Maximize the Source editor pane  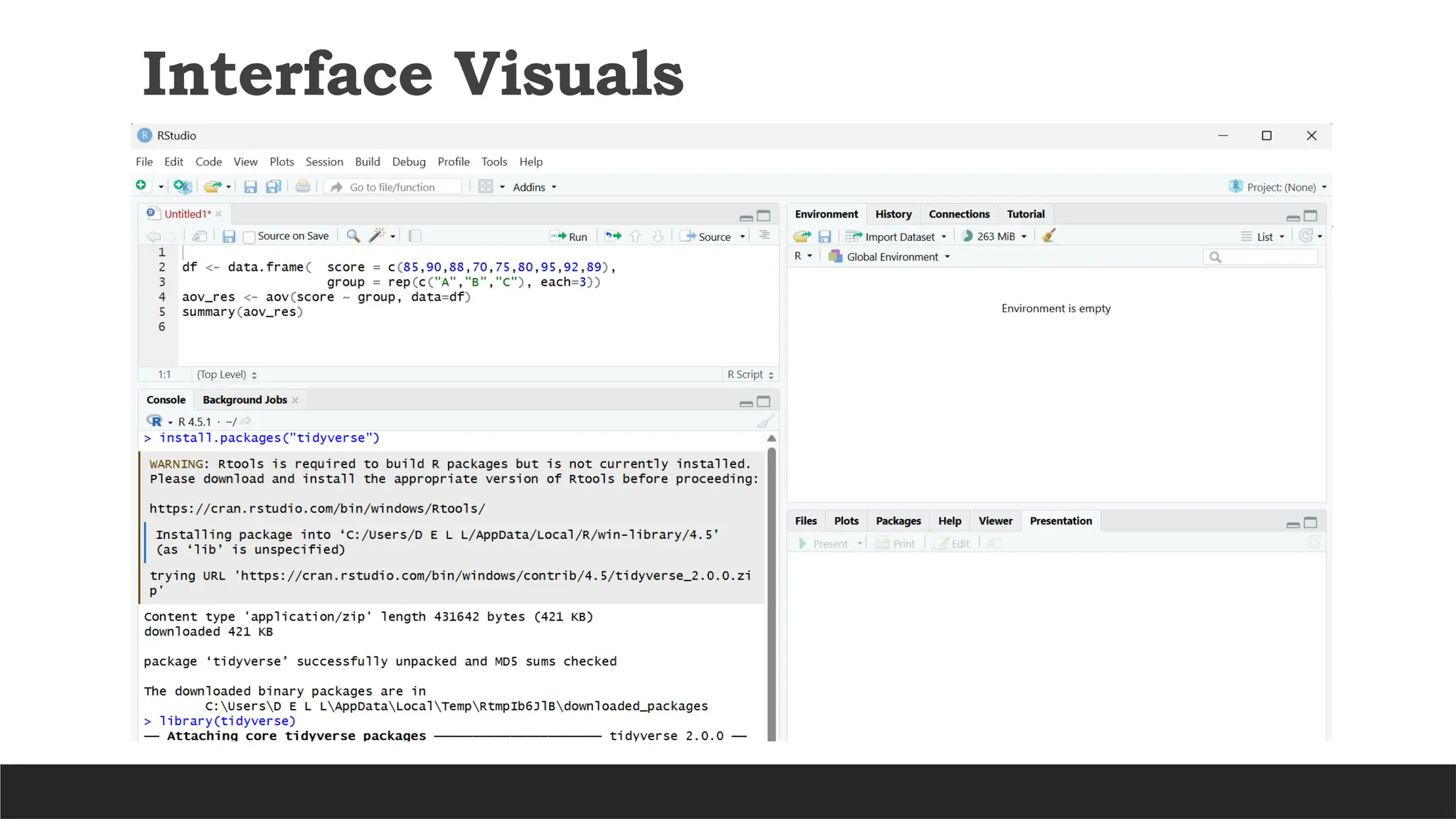tap(764, 216)
